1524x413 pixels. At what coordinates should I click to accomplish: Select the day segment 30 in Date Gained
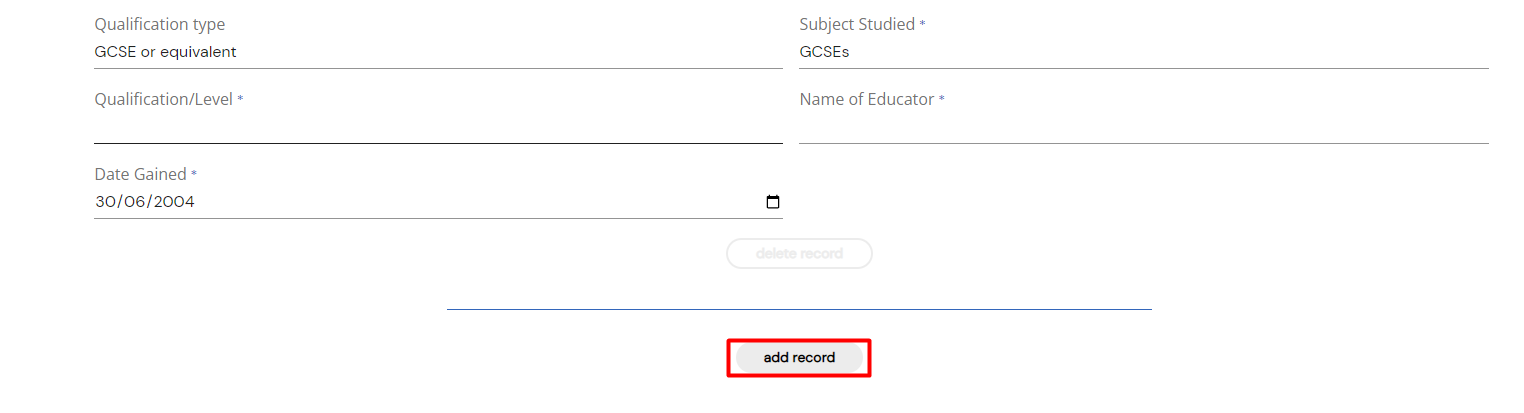[105, 201]
